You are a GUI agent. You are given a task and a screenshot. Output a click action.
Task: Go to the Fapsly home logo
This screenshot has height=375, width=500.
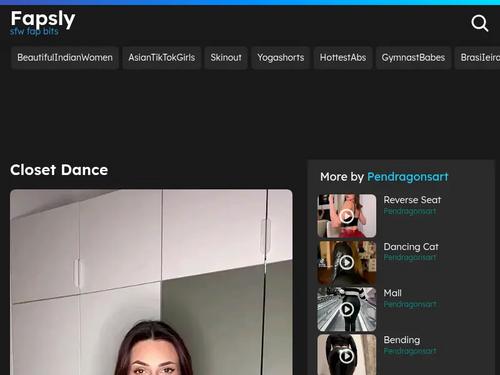click(x=43, y=19)
